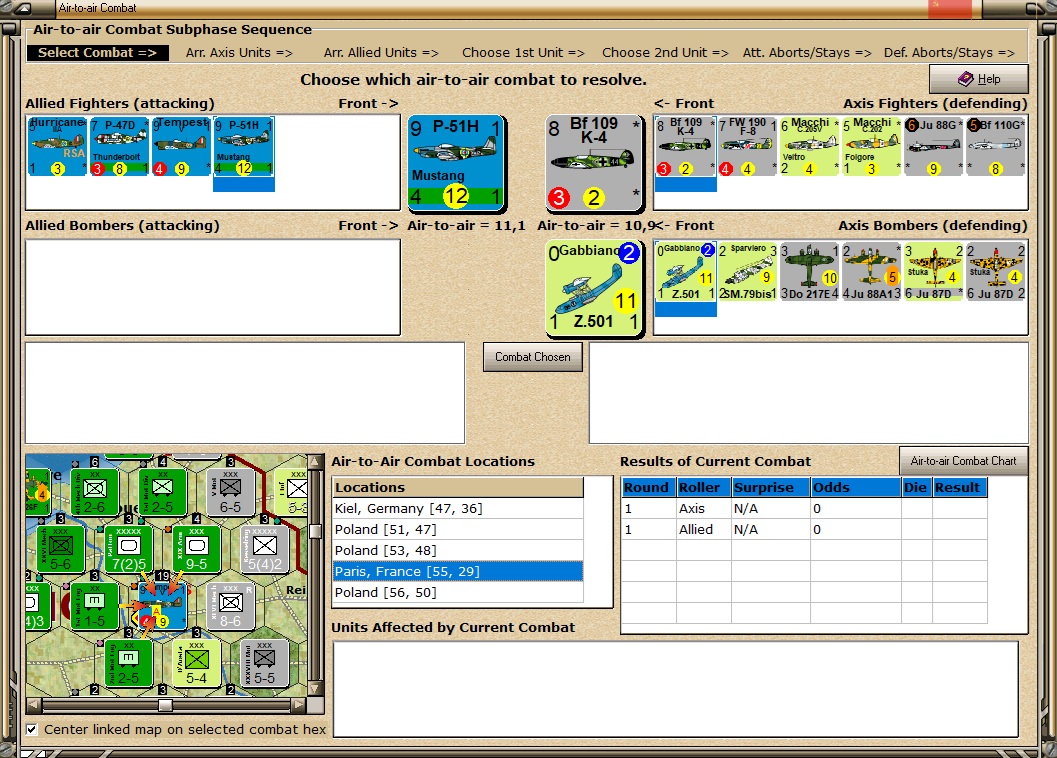This screenshot has height=758, width=1057.
Task: Click the 9-5 green army unit on map
Action: pyautogui.click(x=196, y=549)
